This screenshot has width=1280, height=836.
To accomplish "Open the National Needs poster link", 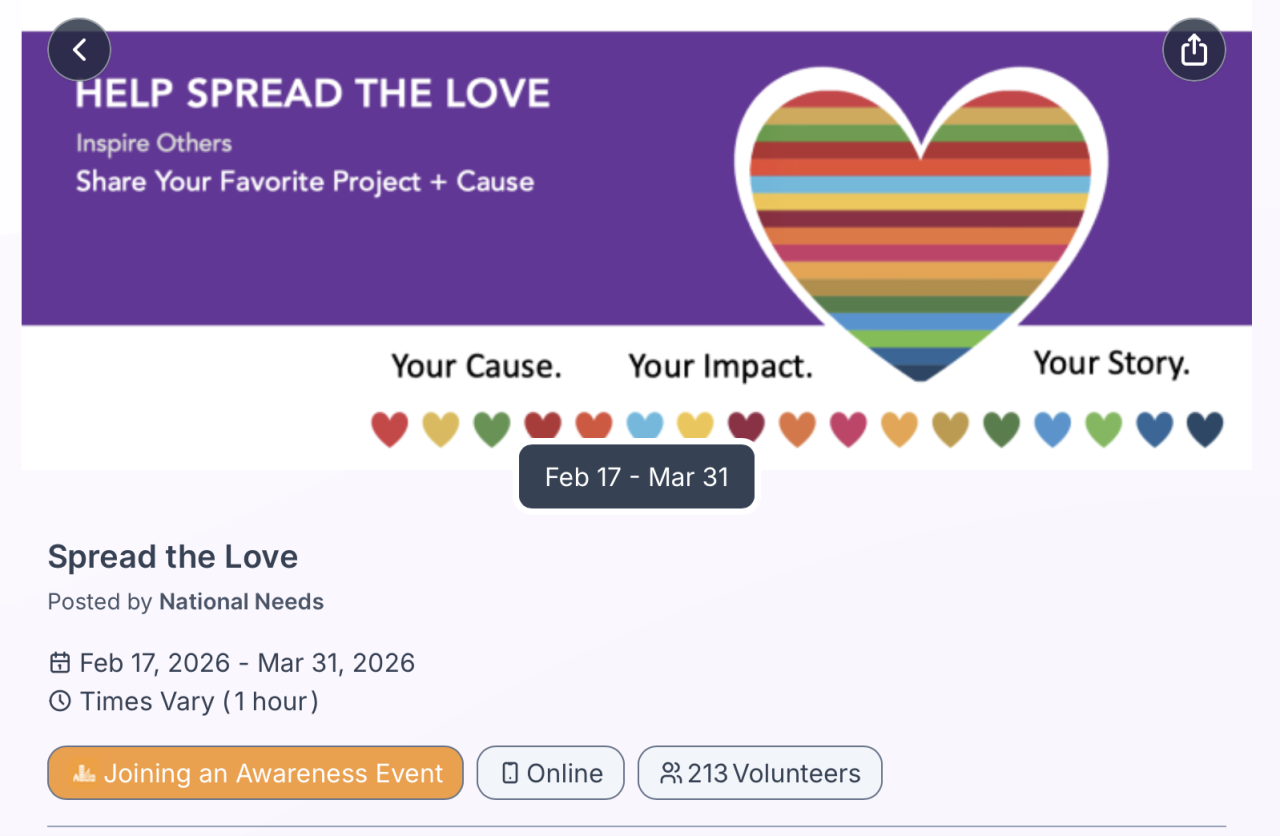I will 241,602.
